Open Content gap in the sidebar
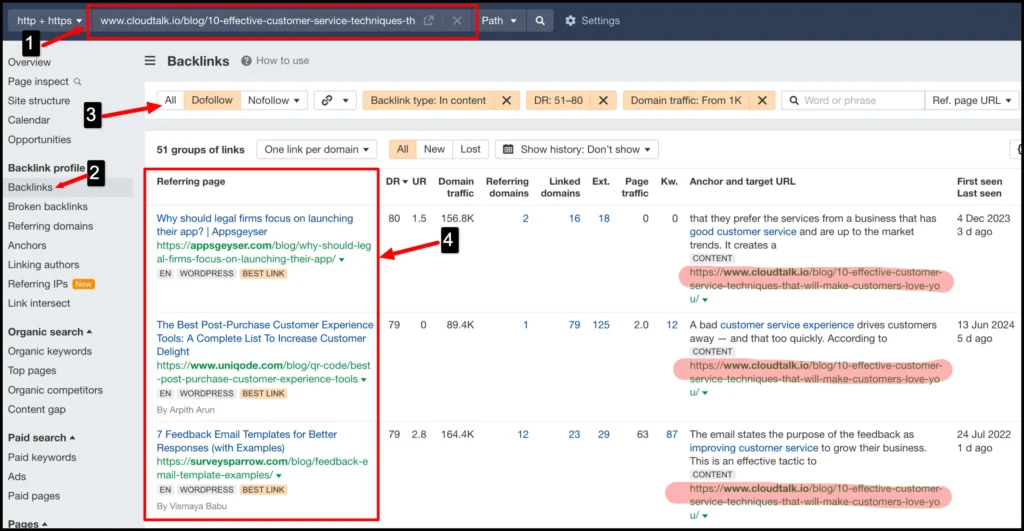1024x531 pixels. 37,410
